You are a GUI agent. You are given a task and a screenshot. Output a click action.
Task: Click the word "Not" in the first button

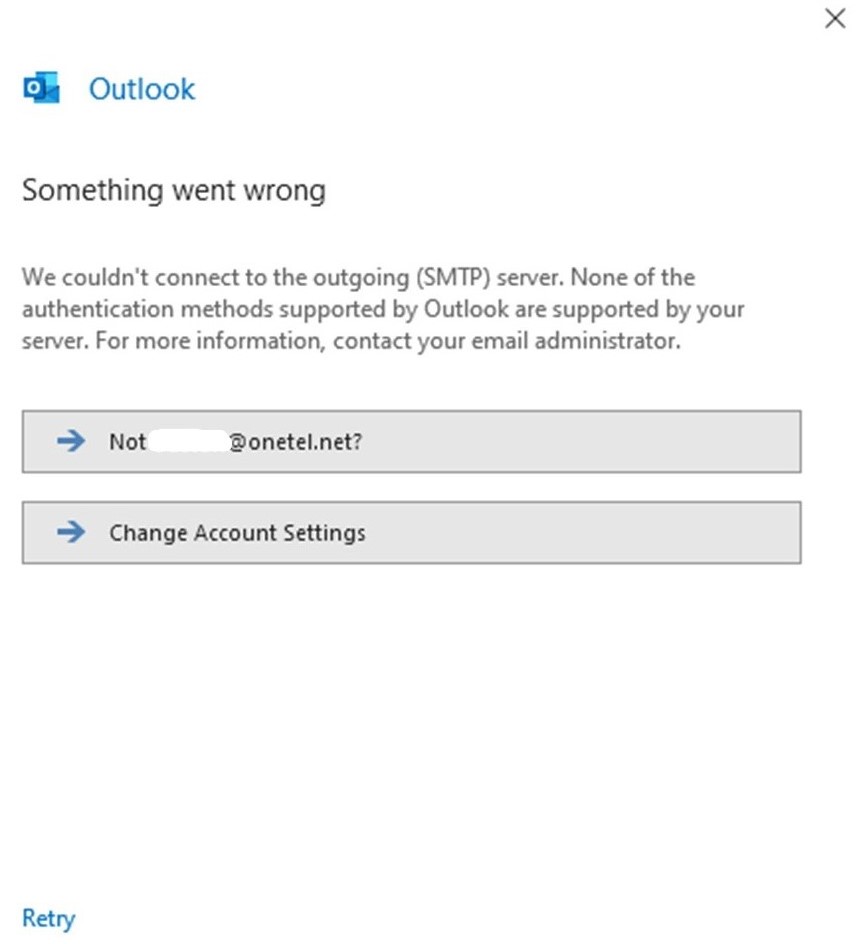(x=127, y=441)
